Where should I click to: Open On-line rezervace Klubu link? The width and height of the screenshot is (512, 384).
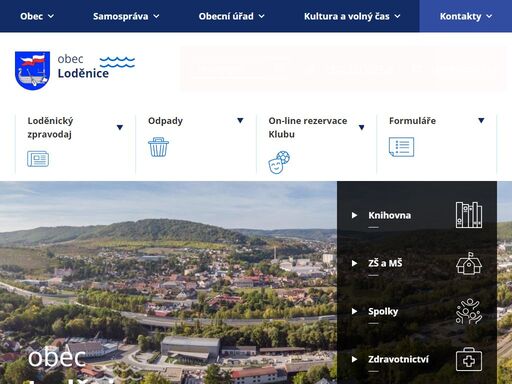click(x=308, y=127)
